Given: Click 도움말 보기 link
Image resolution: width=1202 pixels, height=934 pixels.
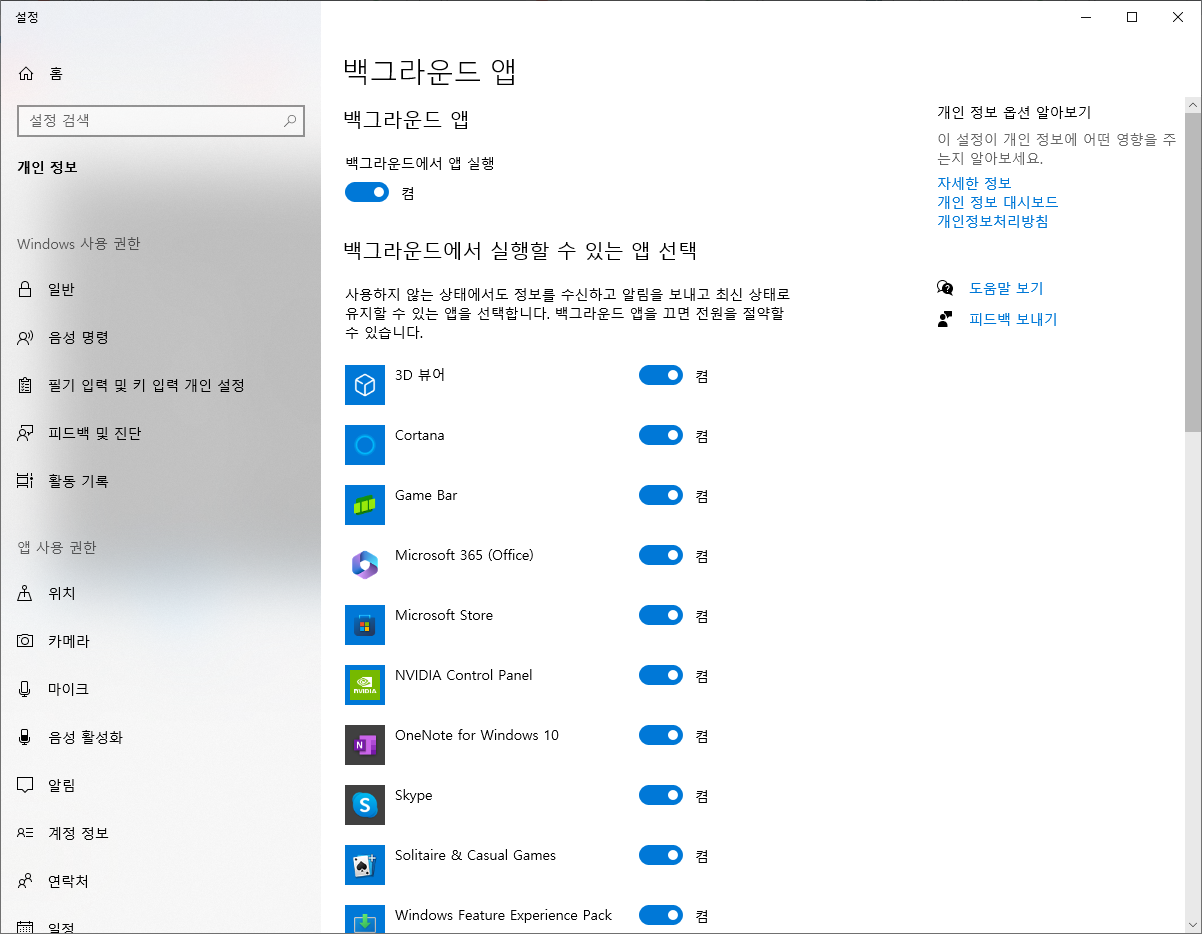Looking at the screenshot, I should (x=1006, y=288).
